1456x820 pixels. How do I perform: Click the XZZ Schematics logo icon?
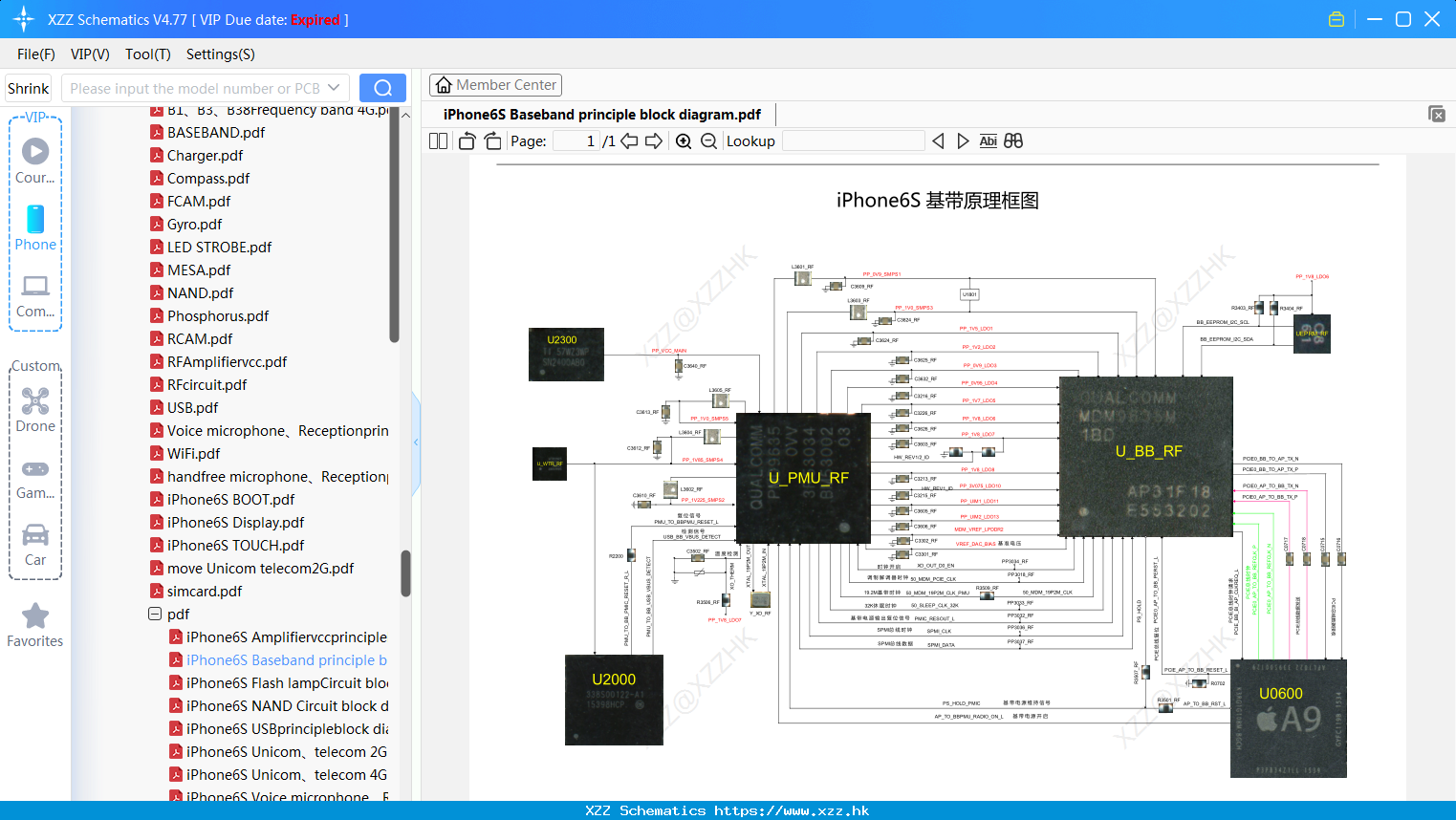coord(24,19)
